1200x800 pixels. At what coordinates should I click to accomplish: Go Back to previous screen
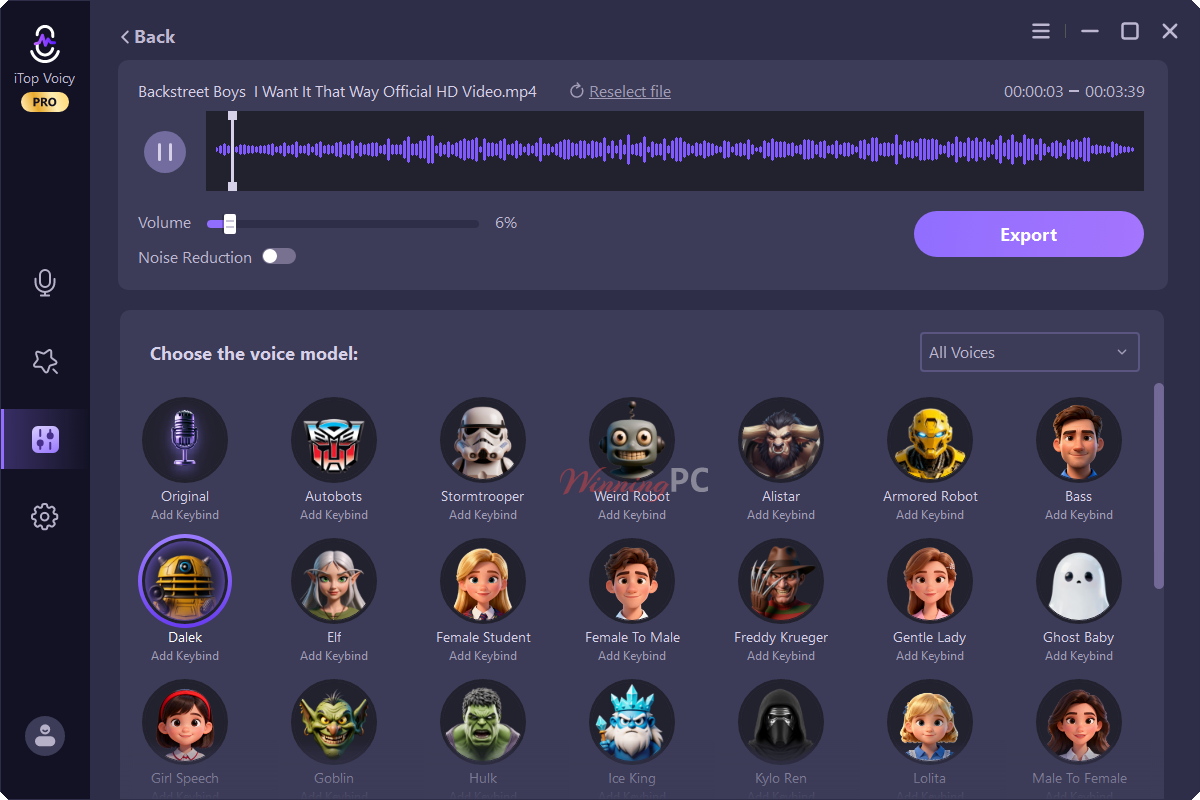coord(147,37)
